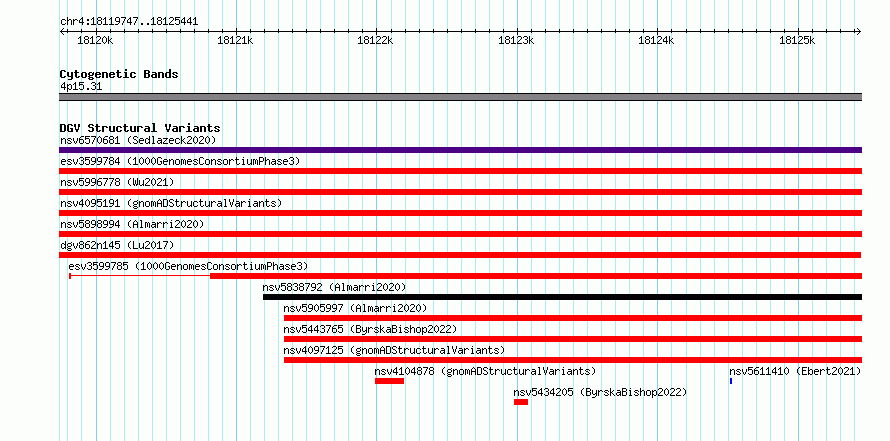The width and height of the screenshot is (890, 441).
Task: Click red bar under nsv5898994
Action: click(x=460, y=234)
